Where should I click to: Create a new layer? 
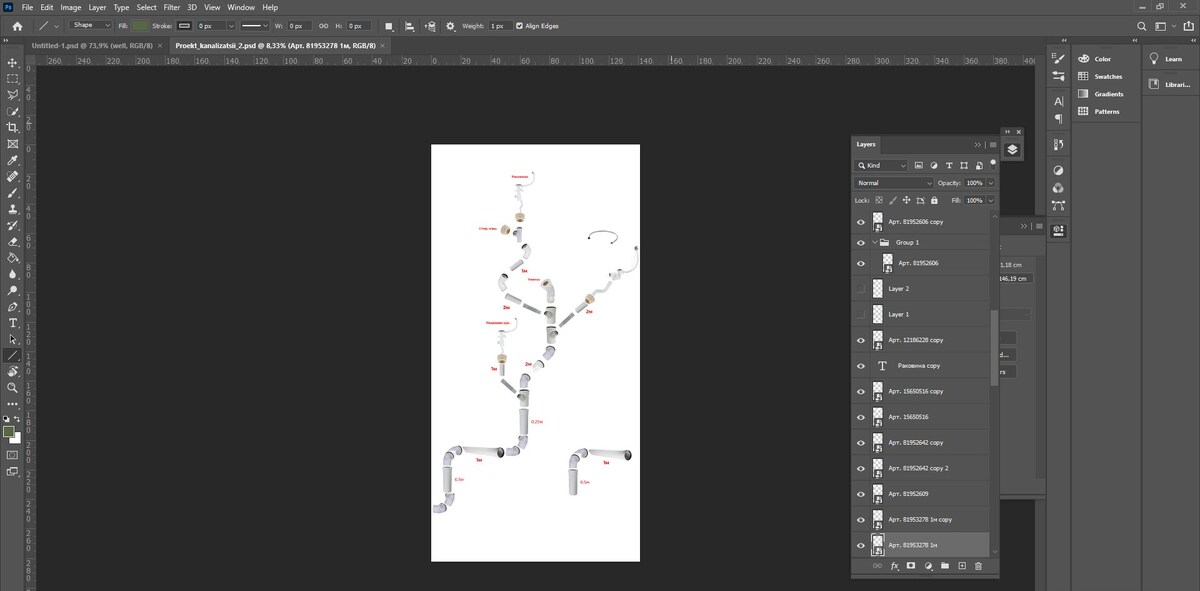(x=962, y=566)
